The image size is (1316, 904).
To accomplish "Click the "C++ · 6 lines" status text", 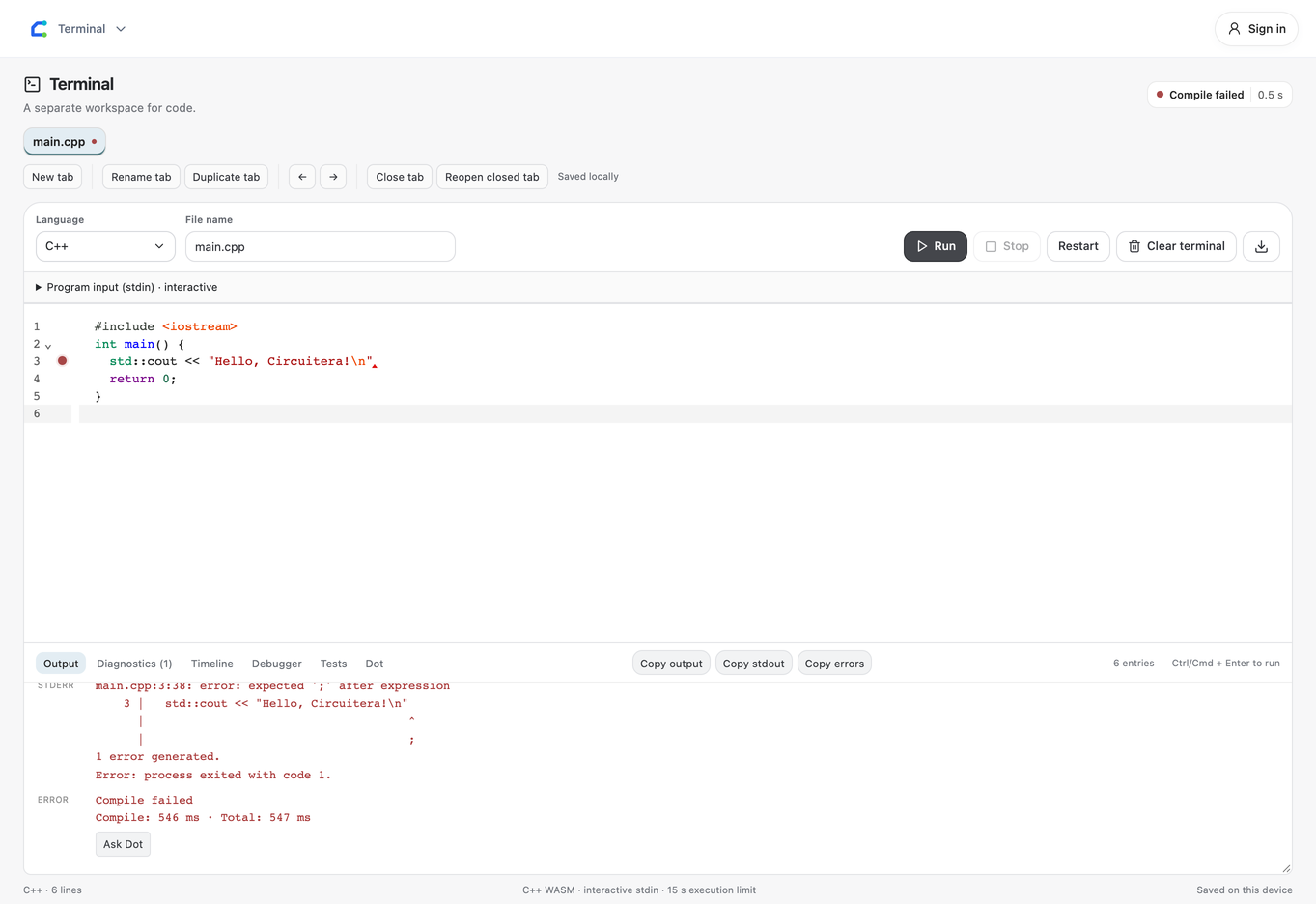I will point(52,890).
